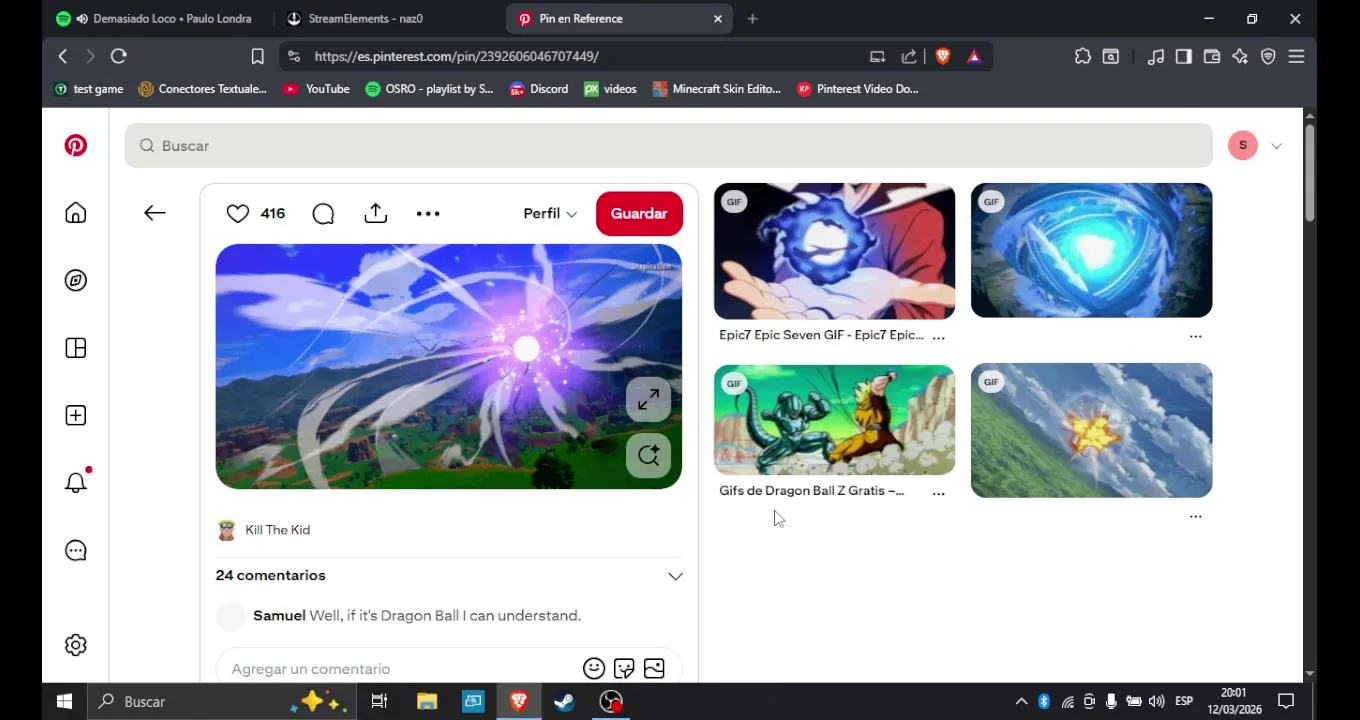This screenshot has width=1360, height=720.
Task: Open the blue energy orb GIF thumbnail
Action: click(x=1091, y=250)
